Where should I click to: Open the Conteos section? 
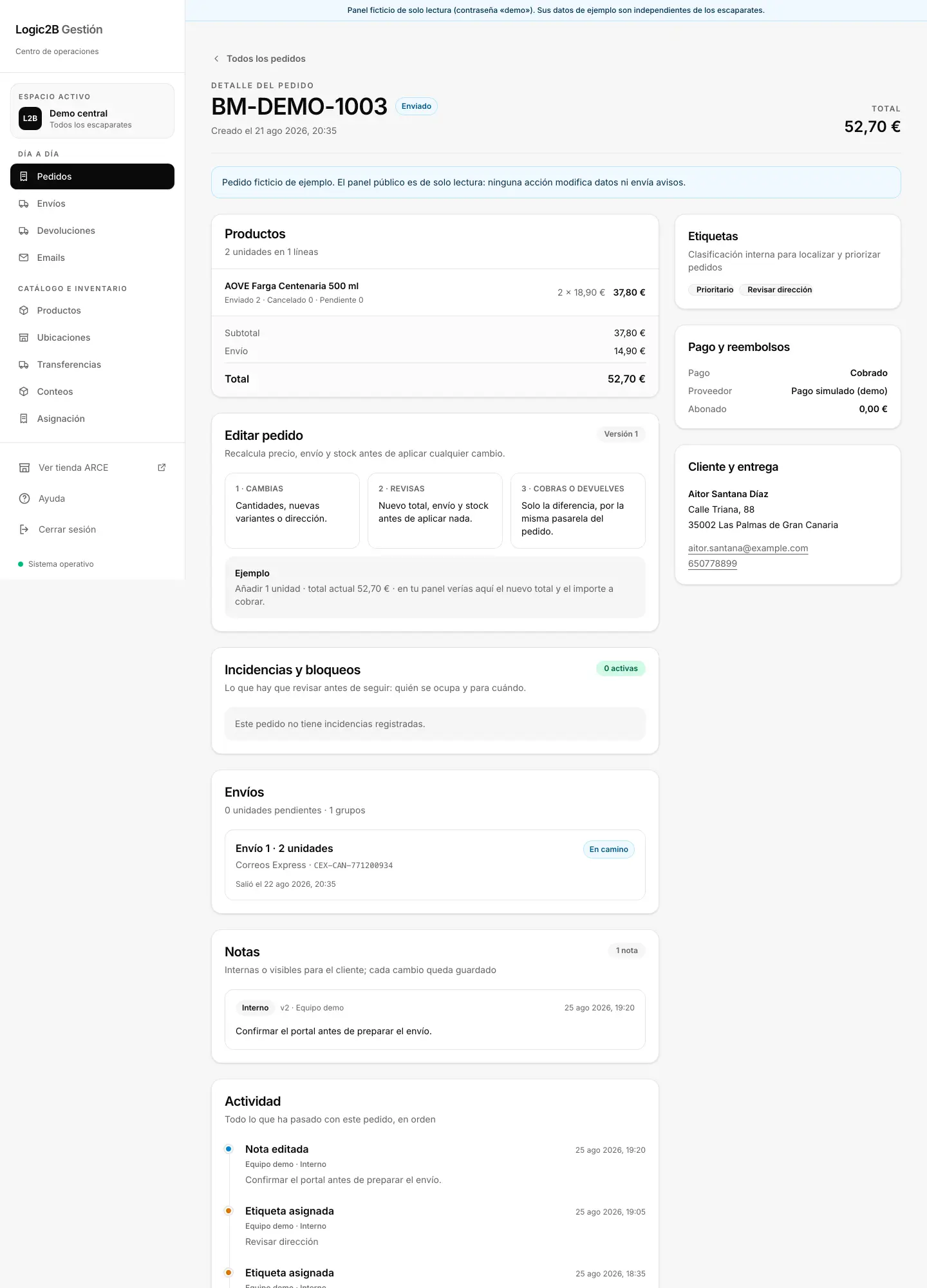click(92, 392)
